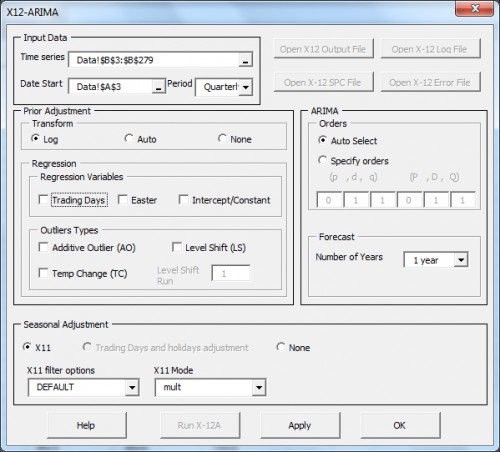Screen dimensions: 500x452
Task: Click the Level Shift Run input field
Action: (231, 273)
